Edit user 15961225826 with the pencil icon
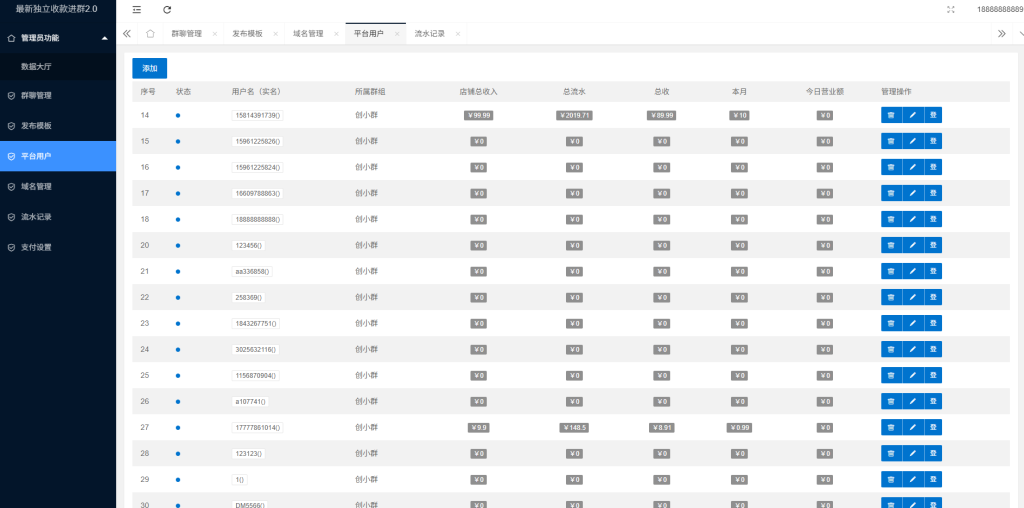This screenshot has height=508, width=1024. (912, 141)
